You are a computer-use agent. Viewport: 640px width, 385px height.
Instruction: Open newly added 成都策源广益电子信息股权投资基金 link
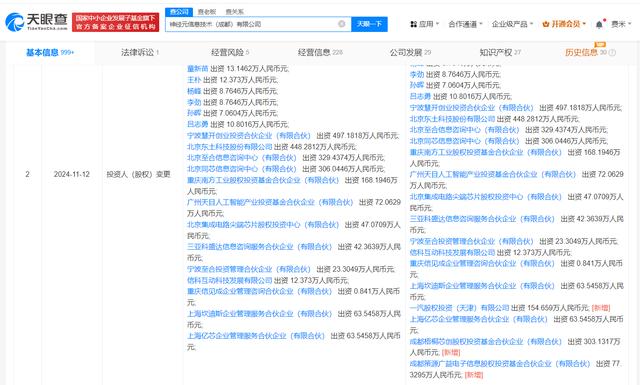(500, 363)
